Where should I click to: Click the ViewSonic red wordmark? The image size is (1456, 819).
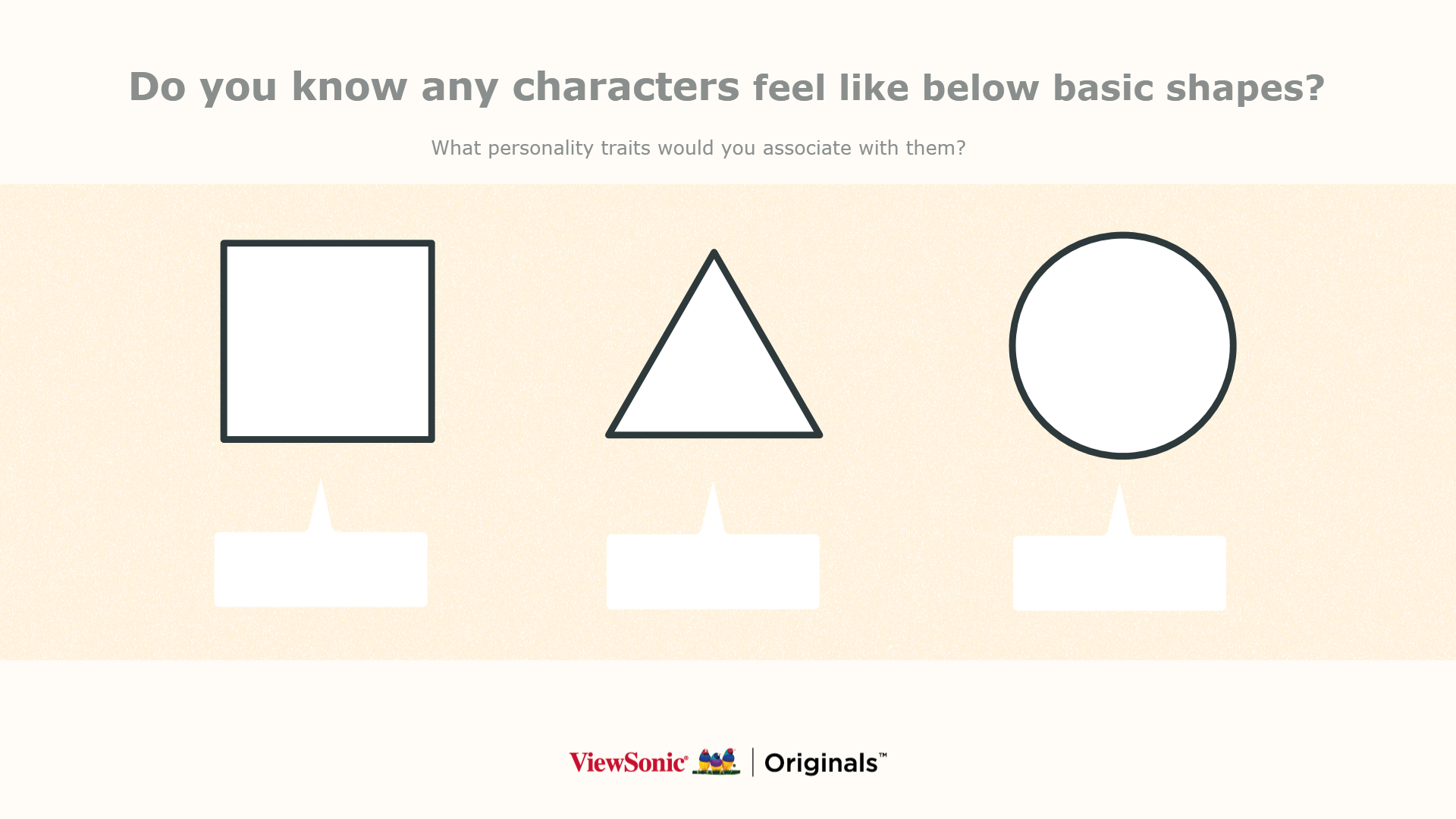(x=628, y=762)
